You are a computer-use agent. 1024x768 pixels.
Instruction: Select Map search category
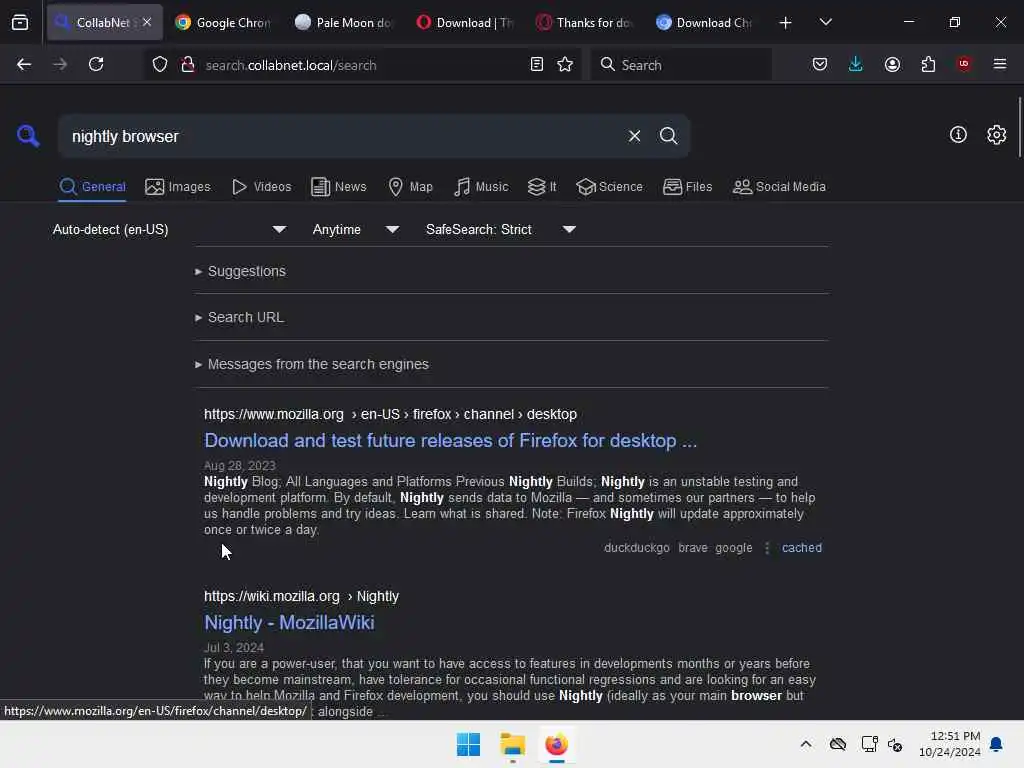tap(410, 187)
